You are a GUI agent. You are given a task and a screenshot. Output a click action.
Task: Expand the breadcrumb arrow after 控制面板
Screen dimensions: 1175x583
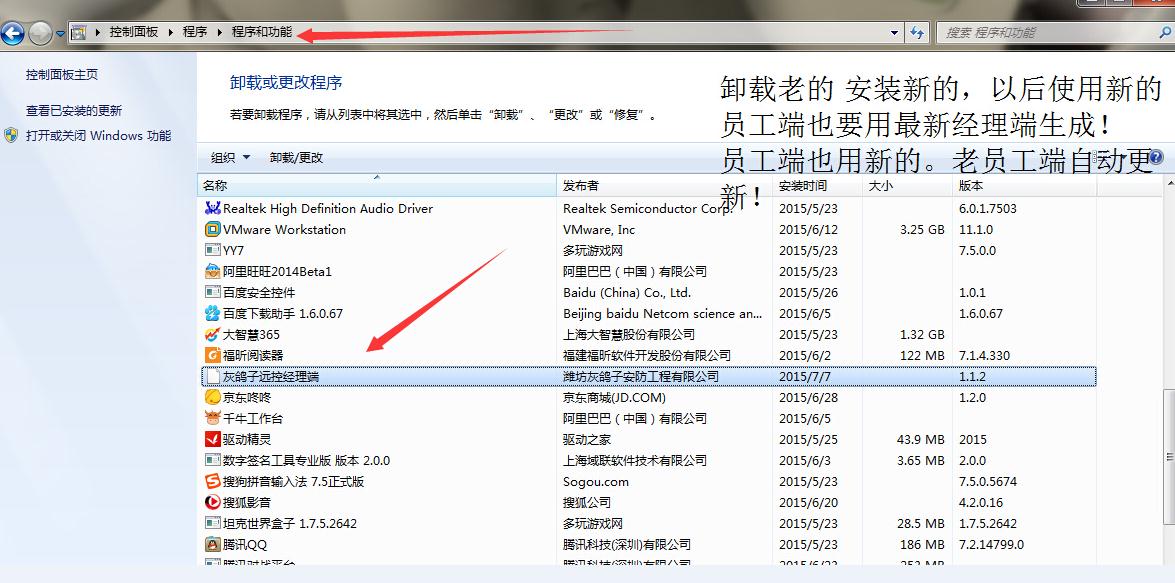coord(171,32)
